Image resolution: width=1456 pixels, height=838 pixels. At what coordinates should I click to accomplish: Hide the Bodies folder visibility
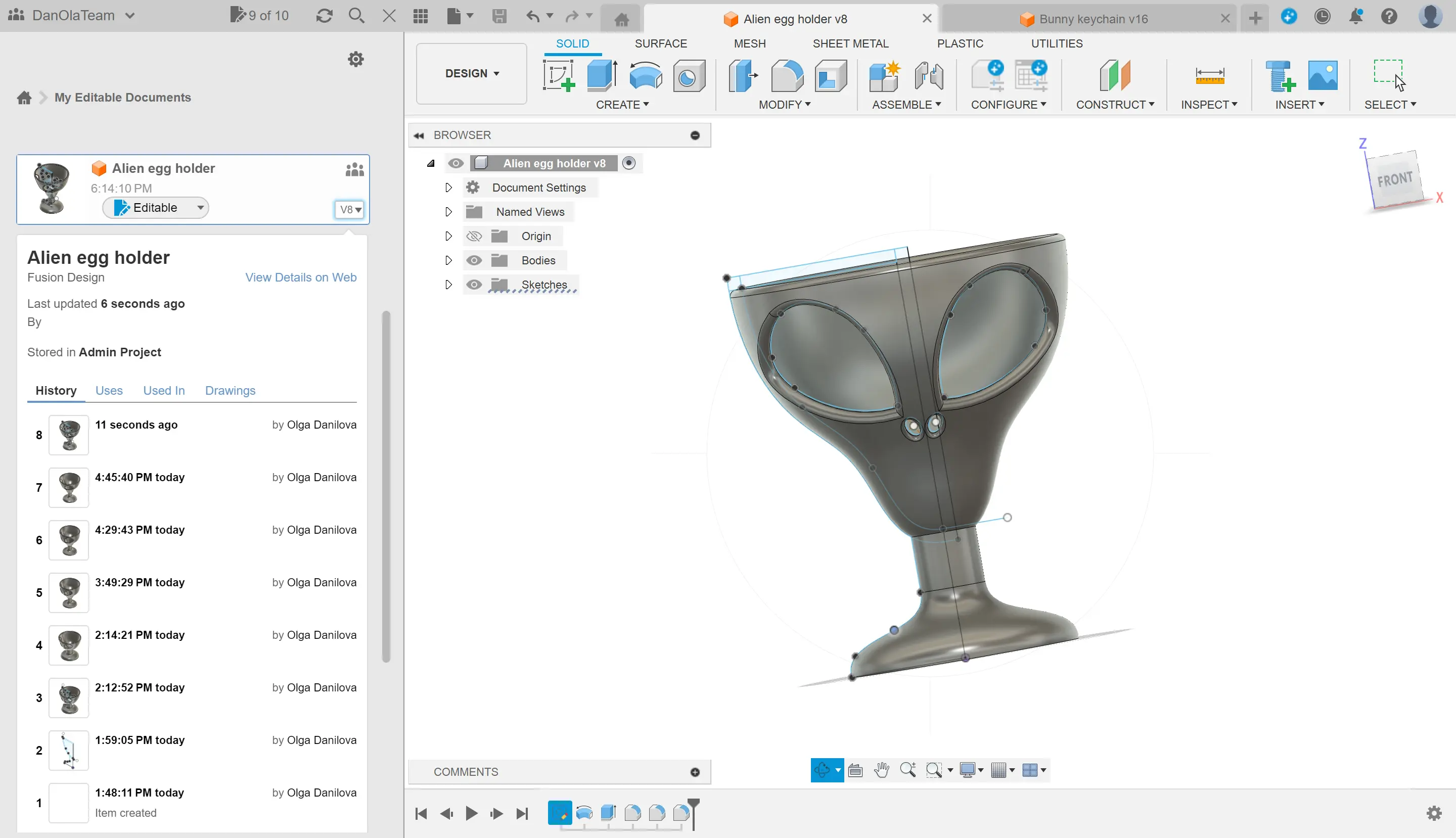tap(474, 260)
